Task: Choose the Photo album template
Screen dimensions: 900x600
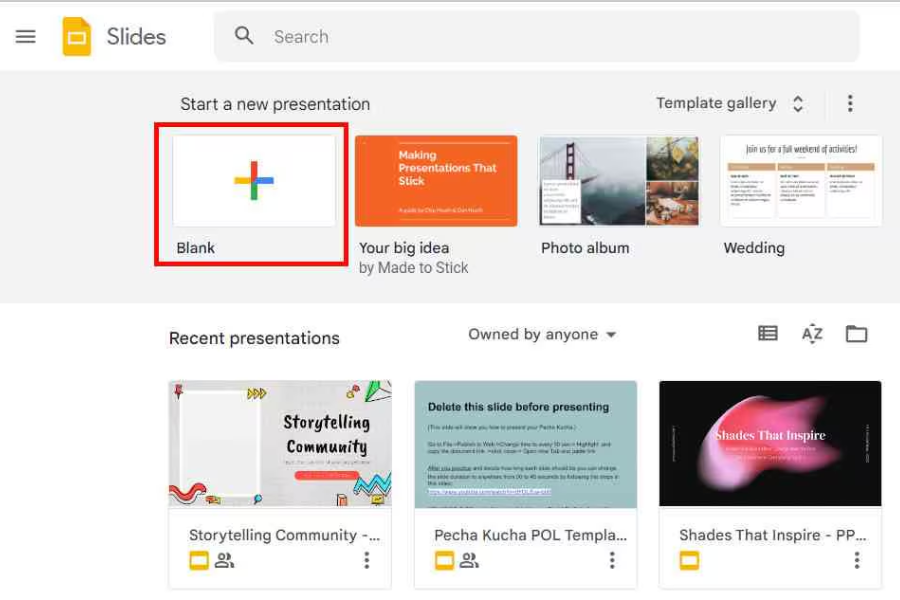Action: tap(618, 181)
